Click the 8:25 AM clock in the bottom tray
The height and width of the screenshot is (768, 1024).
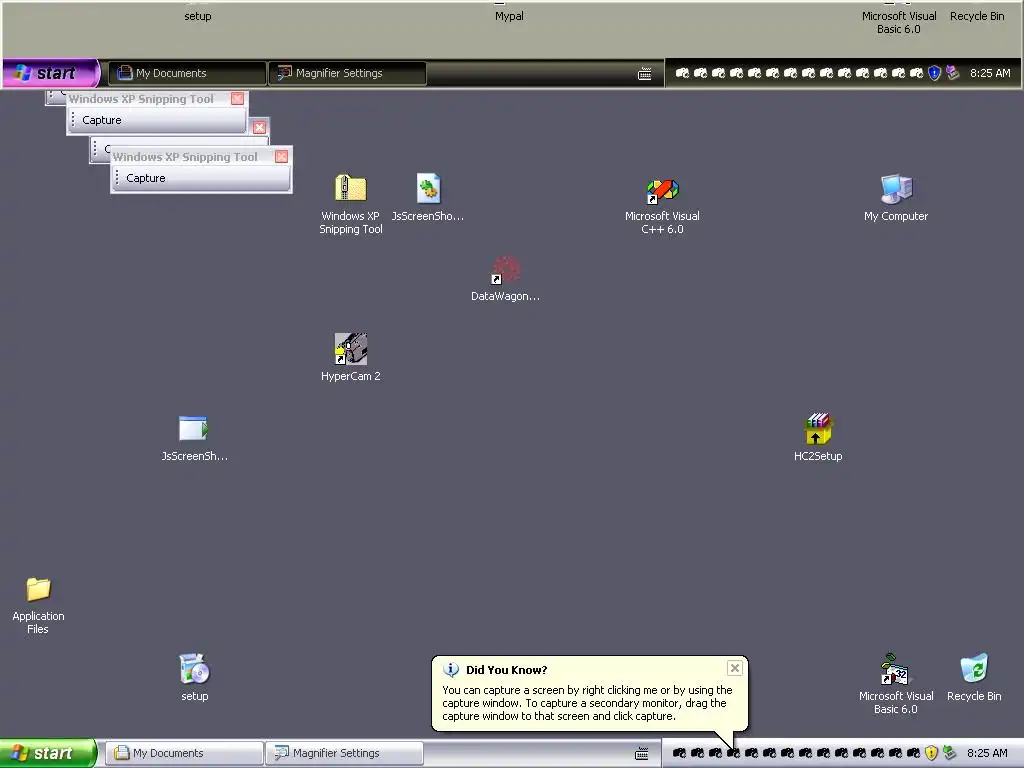987,753
